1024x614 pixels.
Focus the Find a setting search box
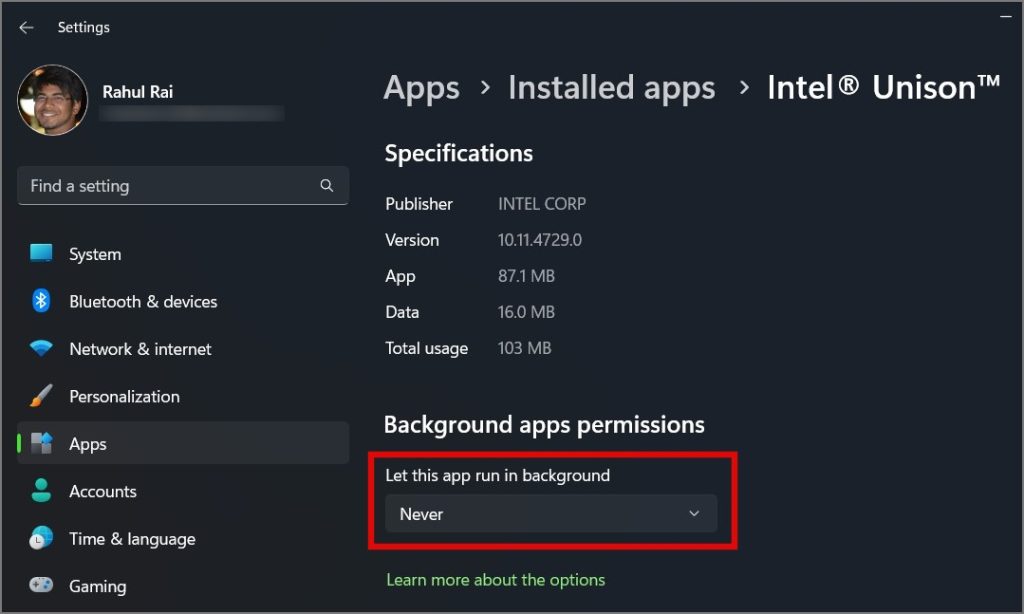pyautogui.click(x=183, y=186)
